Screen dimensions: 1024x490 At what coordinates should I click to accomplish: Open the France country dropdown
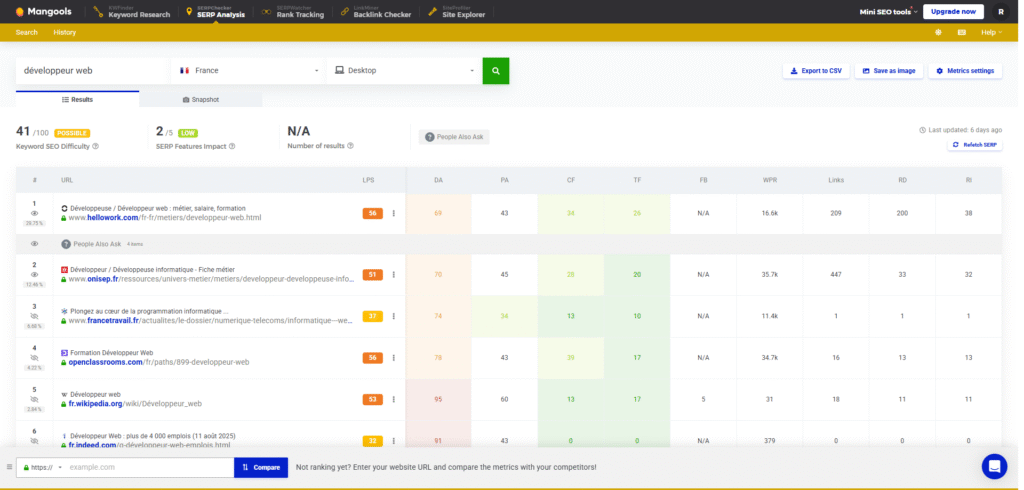(248, 71)
